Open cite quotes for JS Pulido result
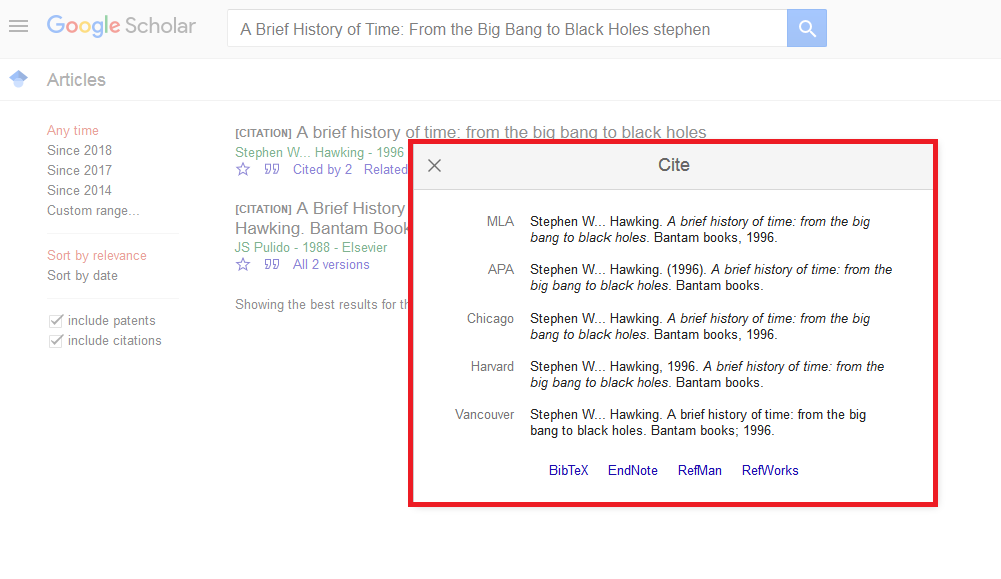The width and height of the screenshot is (1001, 579). [x=272, y=264]
